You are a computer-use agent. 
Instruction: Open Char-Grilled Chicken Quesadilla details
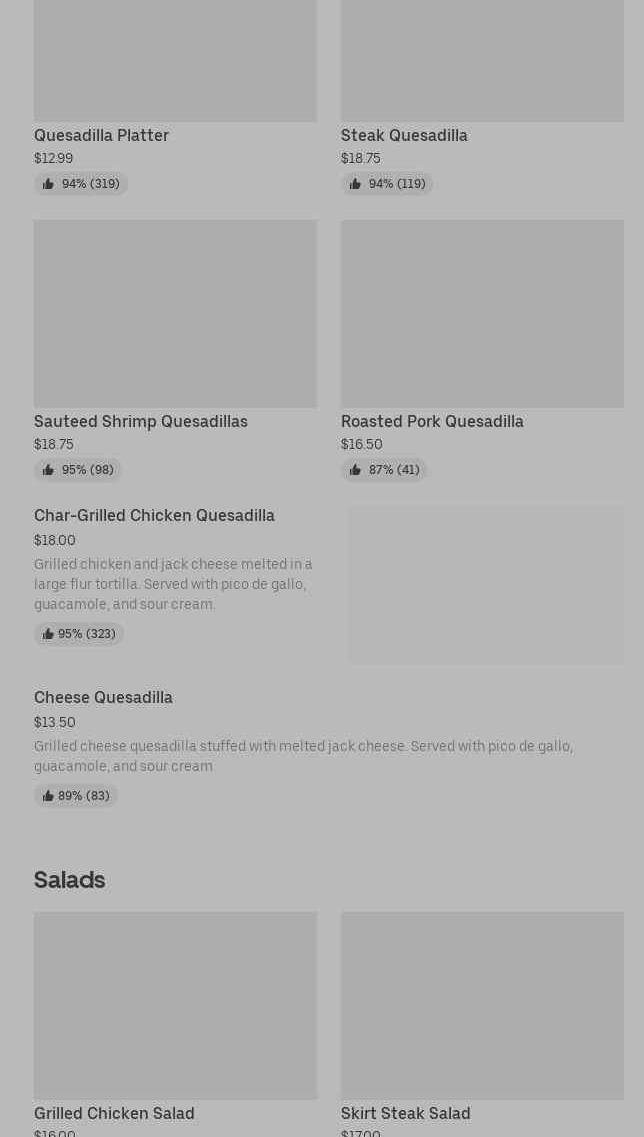point(154,515)
